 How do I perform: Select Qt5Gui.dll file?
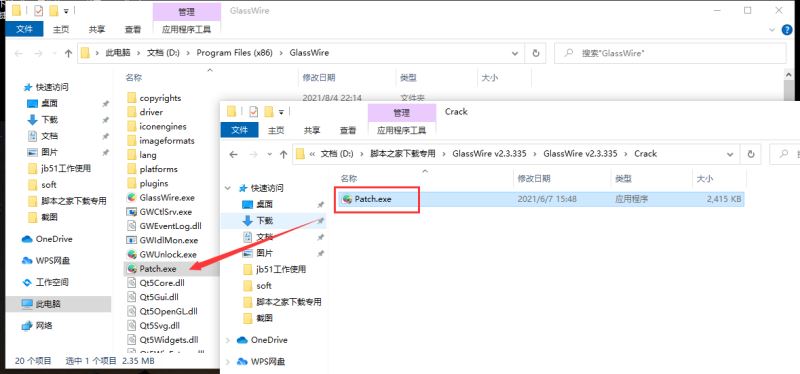158,297
